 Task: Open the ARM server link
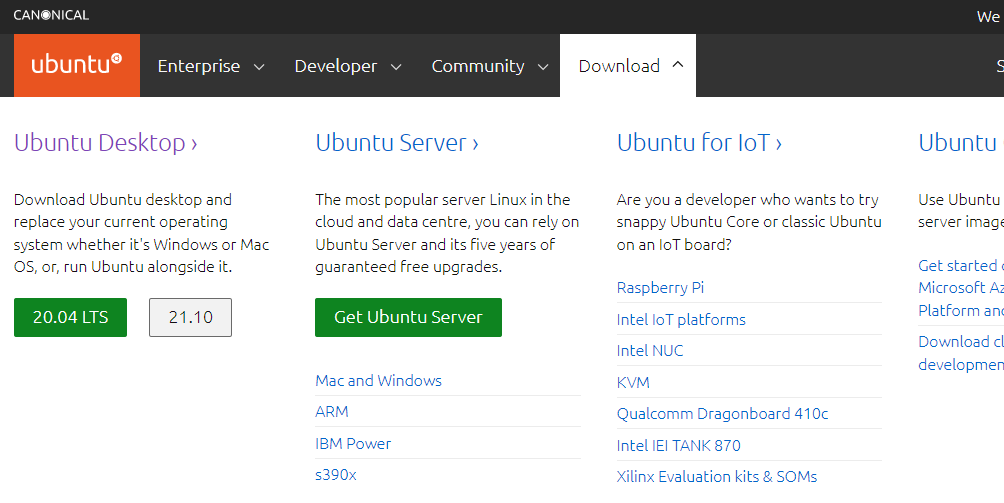332,412
